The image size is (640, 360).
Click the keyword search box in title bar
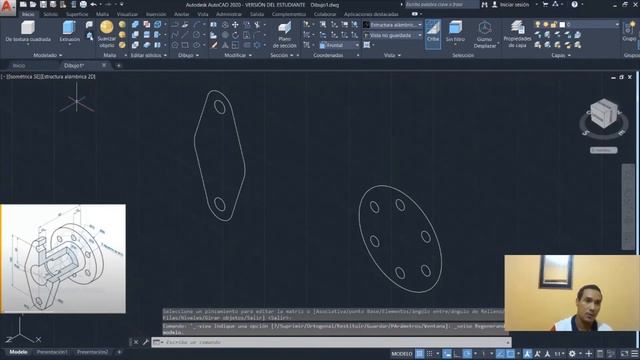coord(442,4)
